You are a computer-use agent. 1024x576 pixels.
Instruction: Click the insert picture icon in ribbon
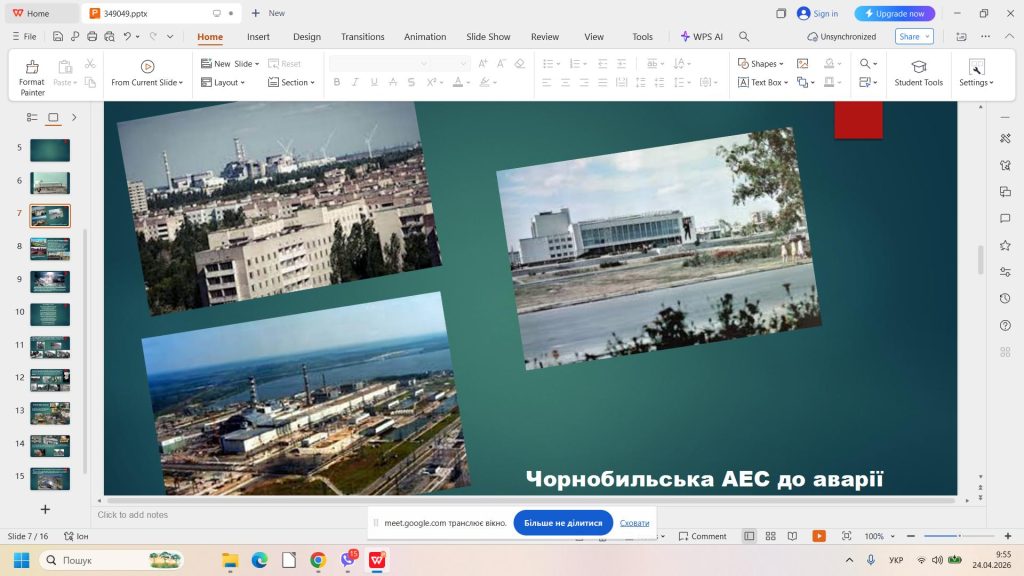(x=802, y=64)
